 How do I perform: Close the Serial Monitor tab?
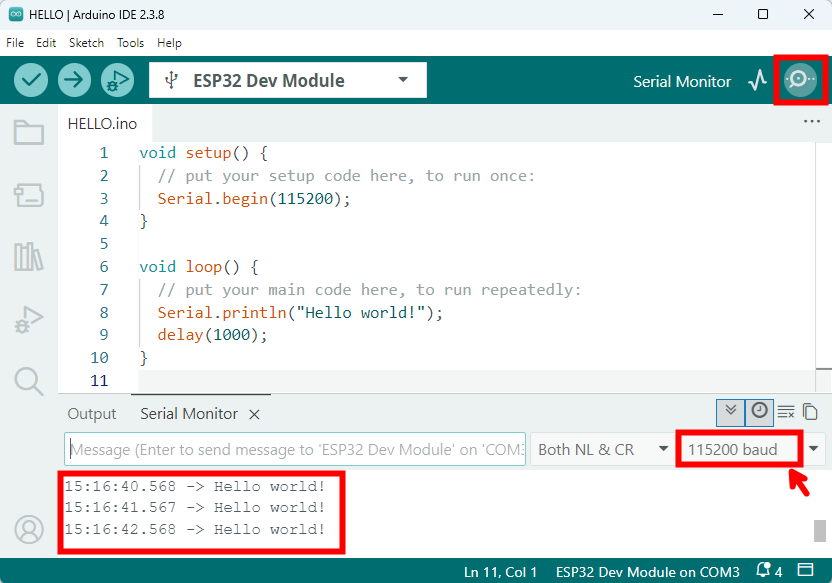[254, 414]
